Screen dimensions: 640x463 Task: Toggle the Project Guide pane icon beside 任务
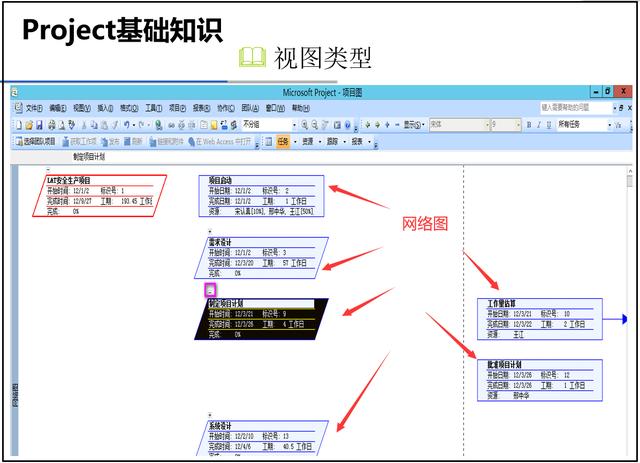268,142
